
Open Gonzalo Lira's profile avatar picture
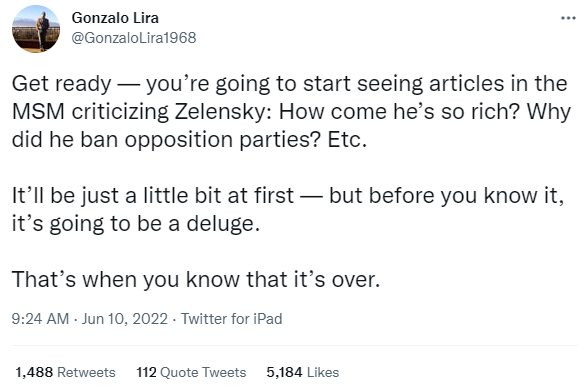(36, 29)
